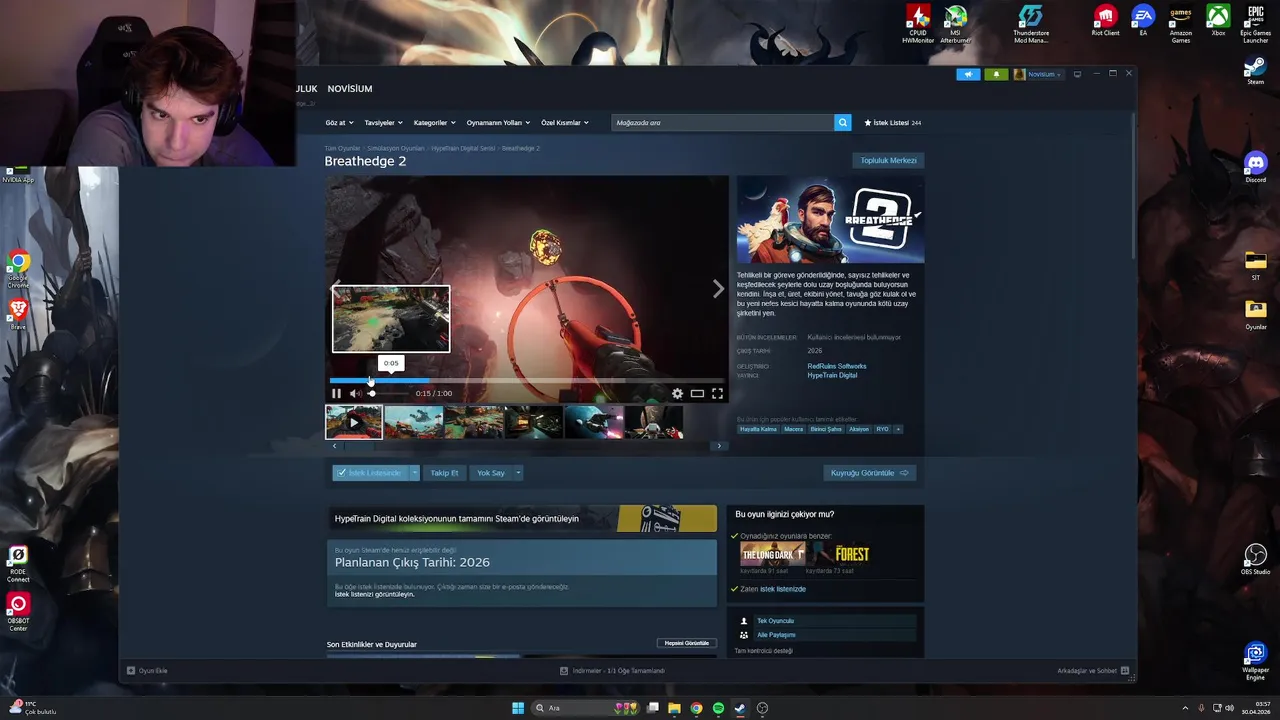Enter fullscreen for the trailer
The height and width of the screenshot is (720, 1280).
pyautogui.click(x=717, y=393)
